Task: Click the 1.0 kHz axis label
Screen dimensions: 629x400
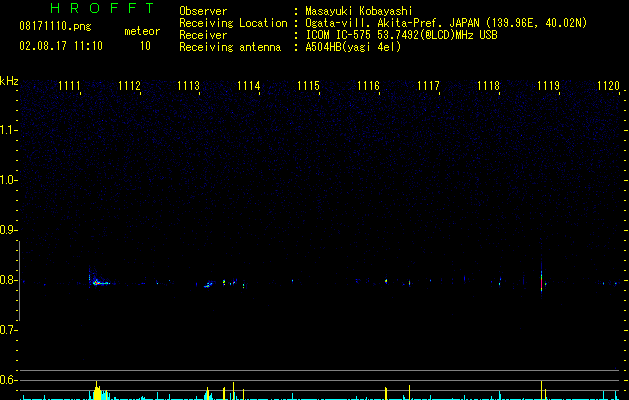Action: click(8, 180)
